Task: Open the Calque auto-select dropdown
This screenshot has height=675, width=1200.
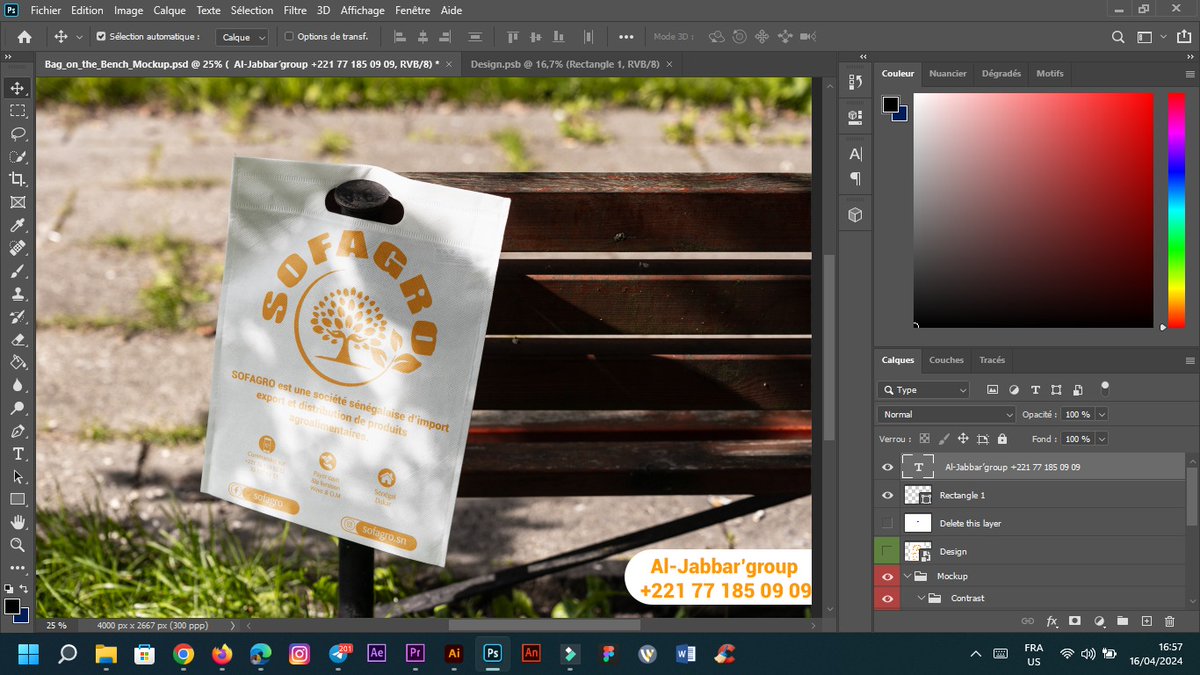Action: tap(243, 37)
